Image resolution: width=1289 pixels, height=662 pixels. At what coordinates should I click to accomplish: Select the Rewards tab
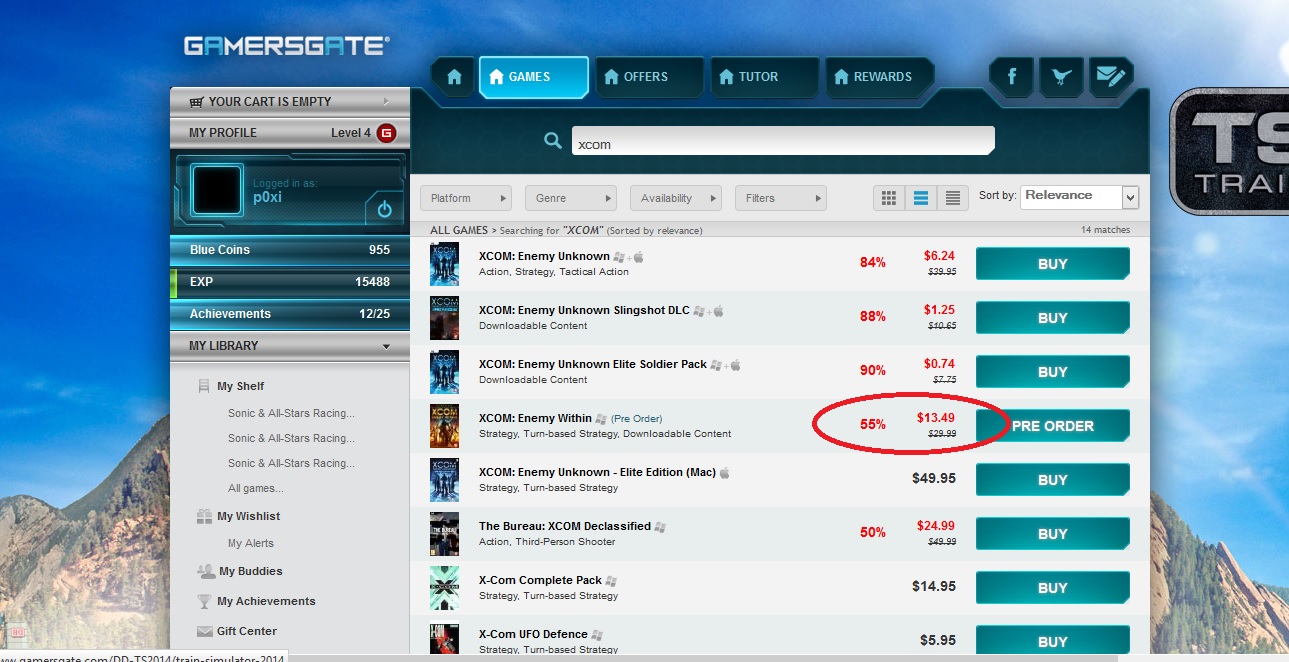(879, 77)
